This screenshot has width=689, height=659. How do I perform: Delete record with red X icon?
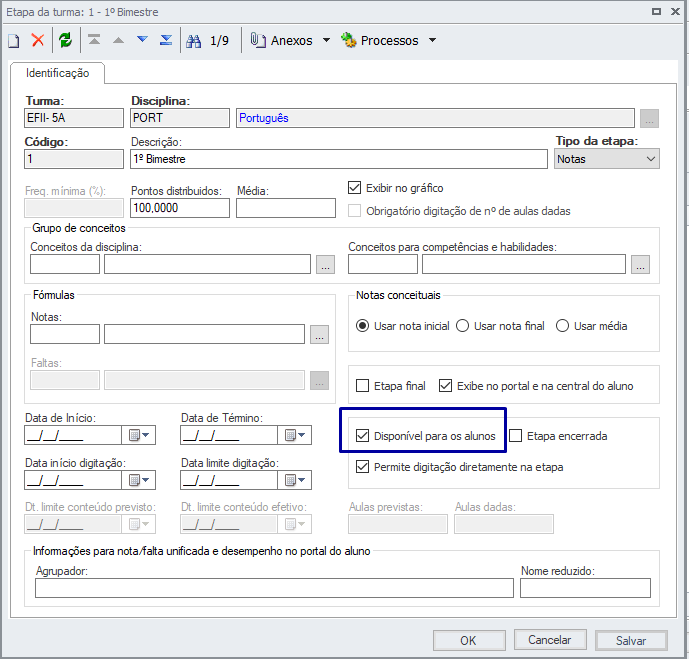tap(38, 40)
